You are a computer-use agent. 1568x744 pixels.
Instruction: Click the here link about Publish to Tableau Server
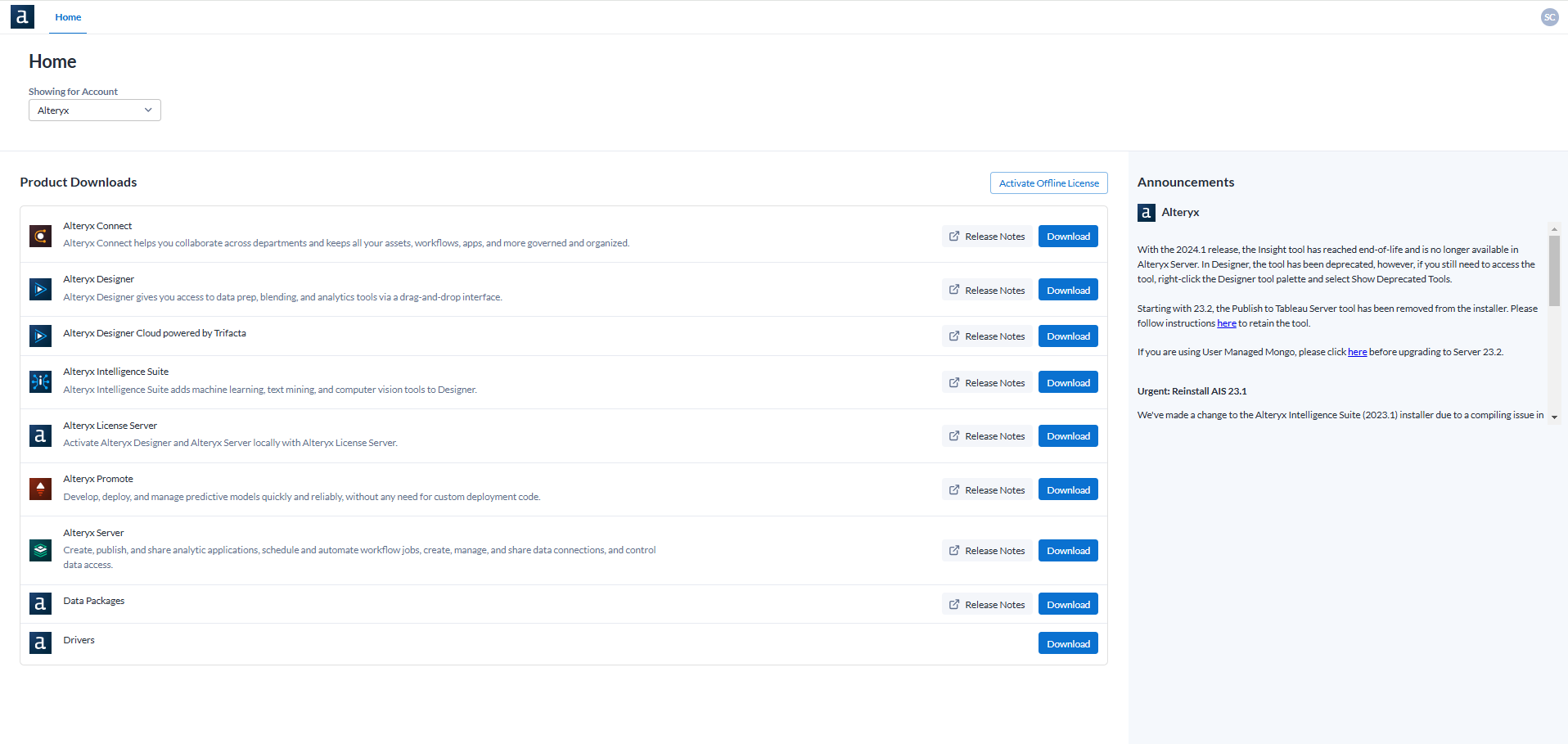point(1226,322)
